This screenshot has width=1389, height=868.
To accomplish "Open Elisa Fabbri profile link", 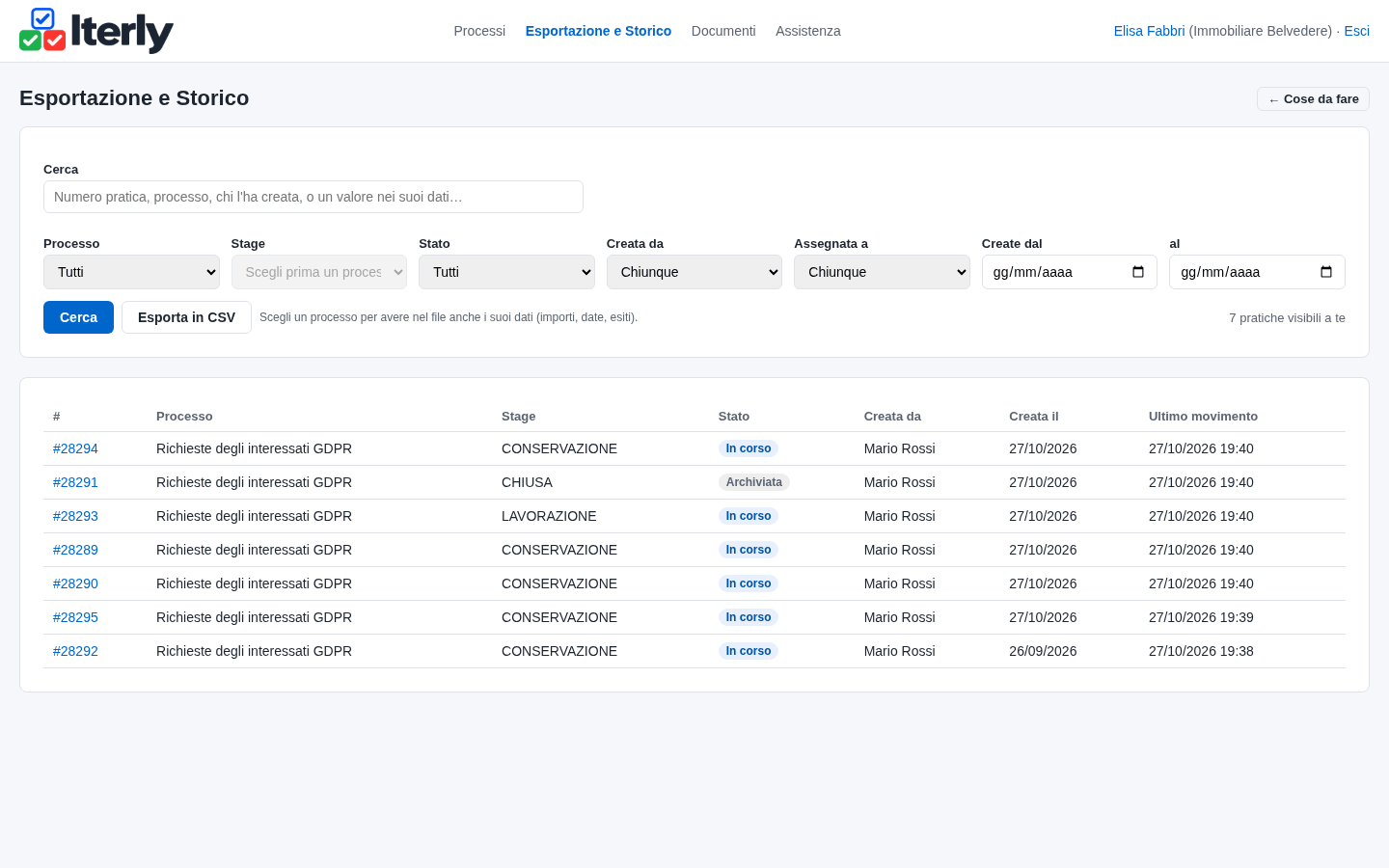I will tap(1149, 31).
